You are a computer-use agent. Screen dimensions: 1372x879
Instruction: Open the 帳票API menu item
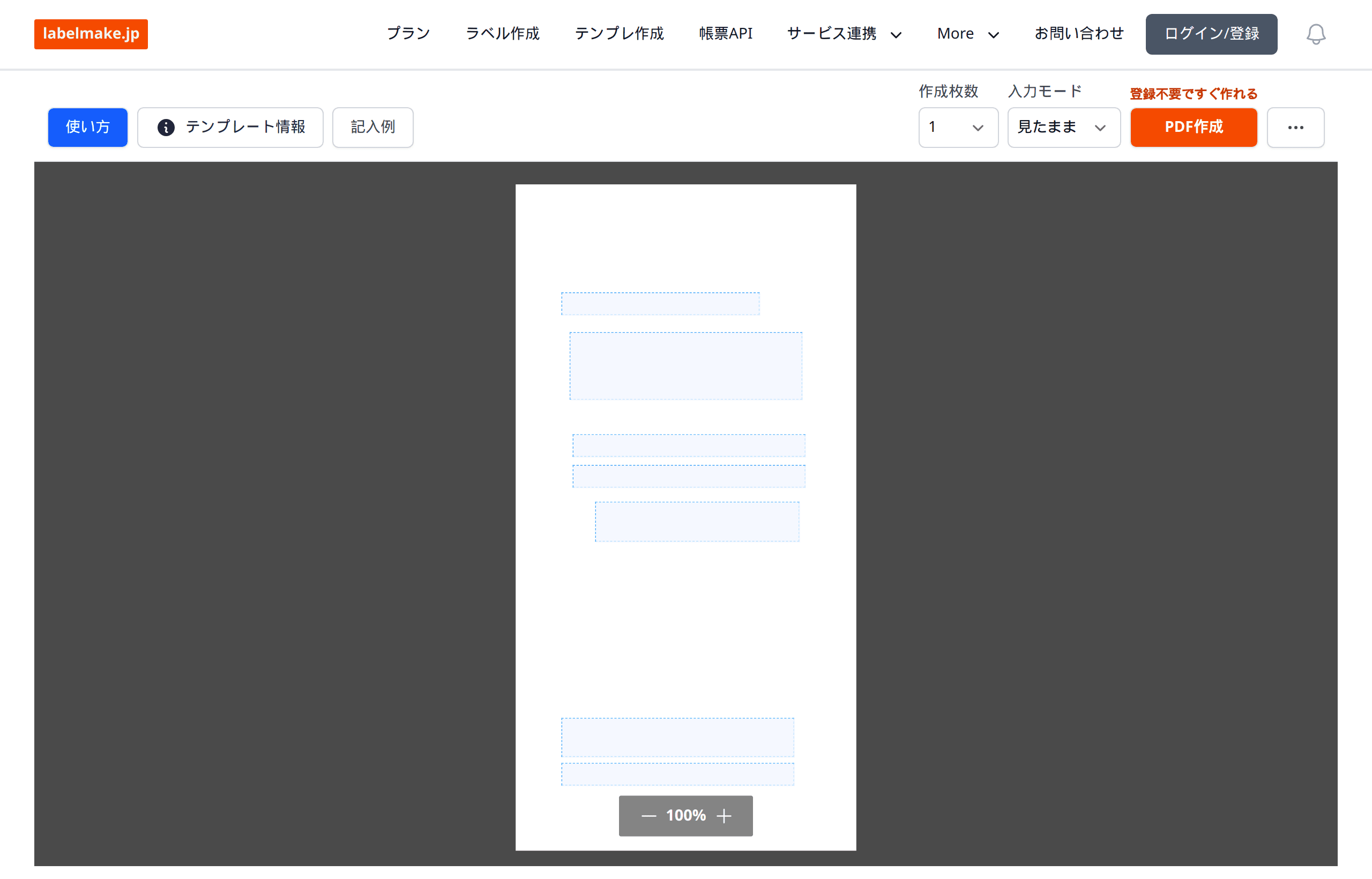[725, 34]
